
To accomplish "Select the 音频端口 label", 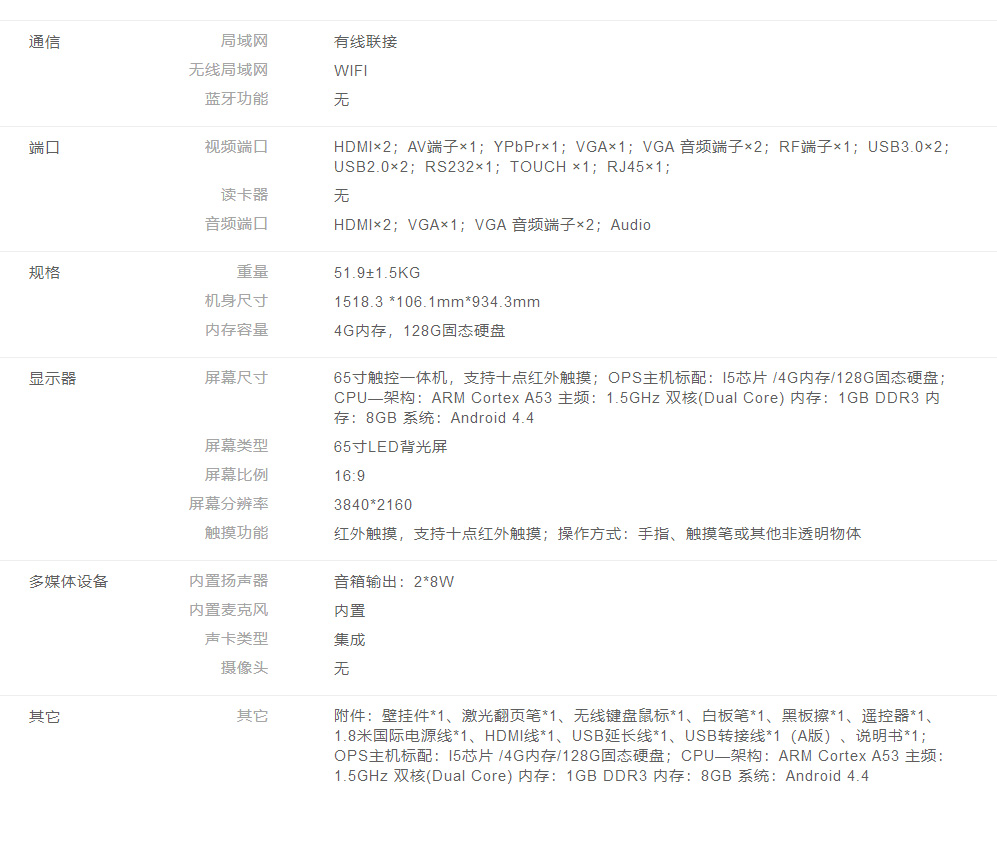I will tap(236, 224).
